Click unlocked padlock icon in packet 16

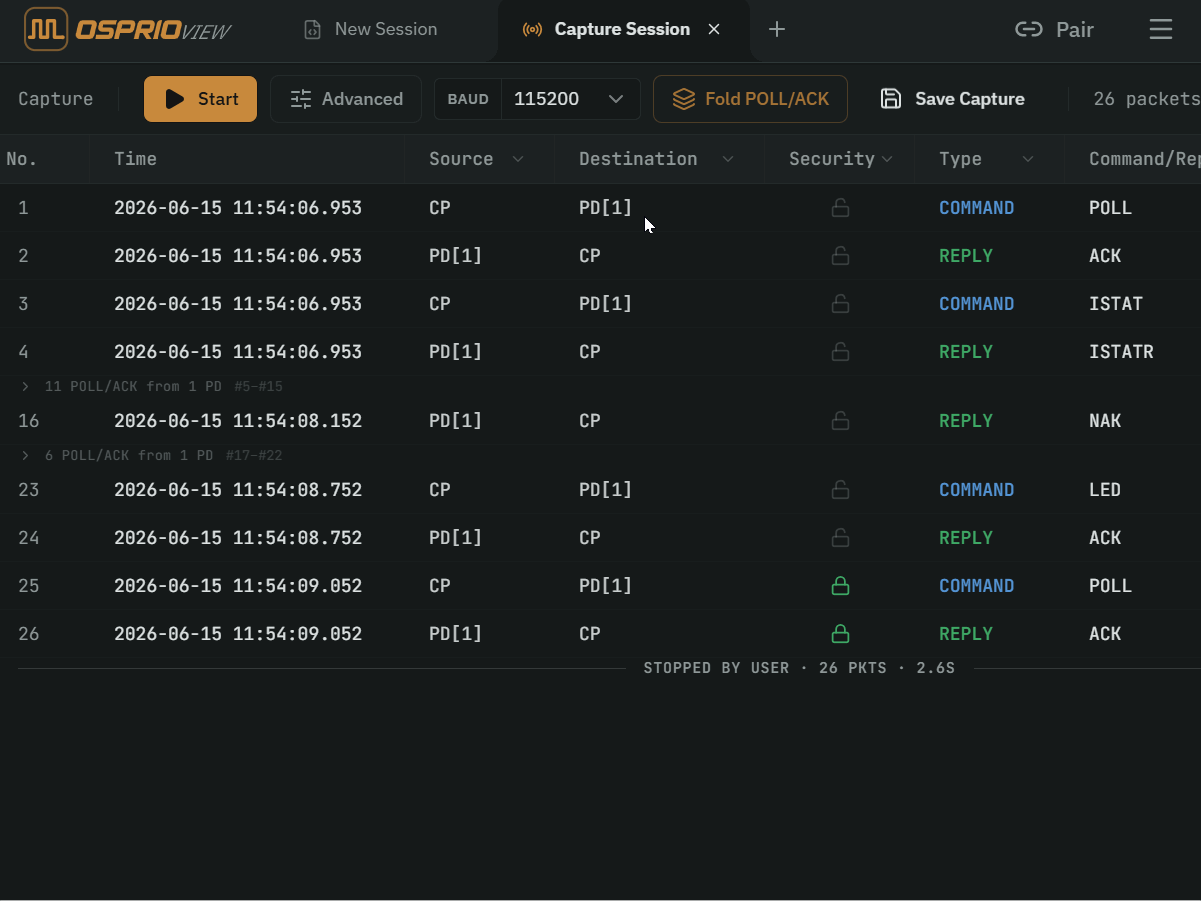point(841,421)
